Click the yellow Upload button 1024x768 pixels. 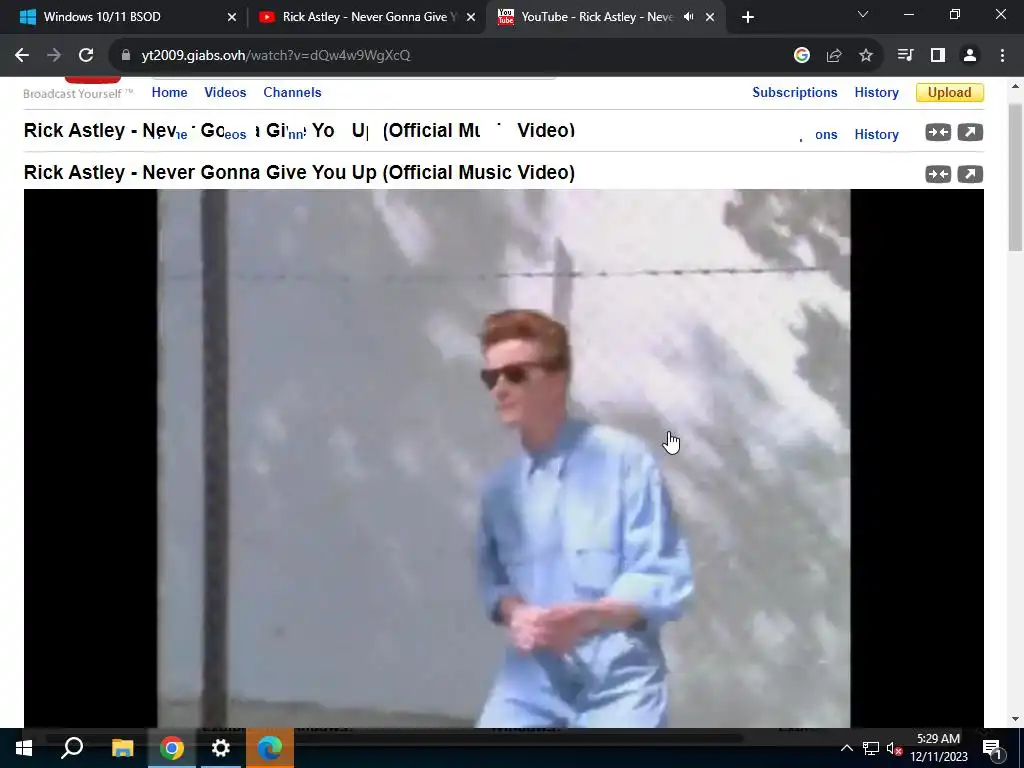950,93
